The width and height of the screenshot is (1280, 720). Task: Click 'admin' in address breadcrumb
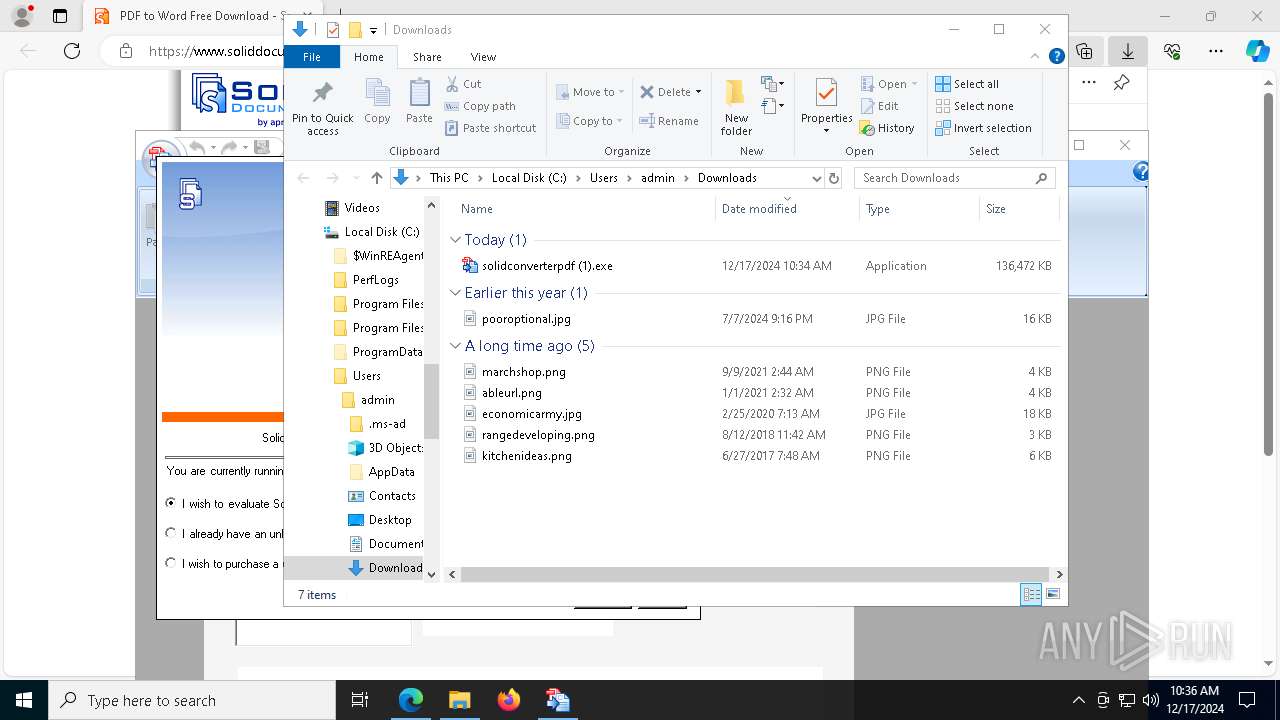pyautogui.click(x=658, y=178)
